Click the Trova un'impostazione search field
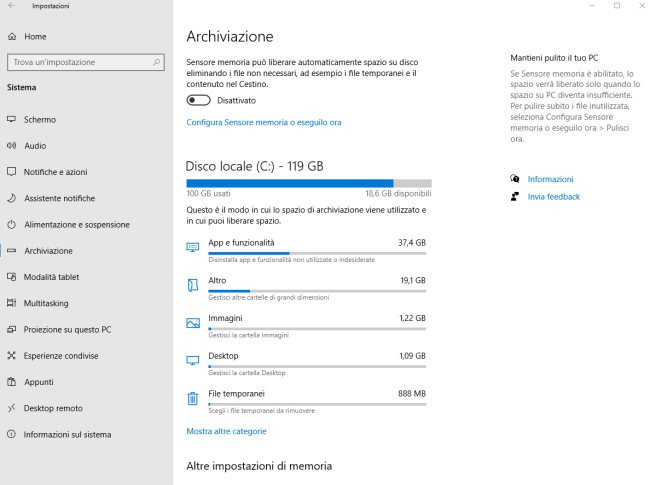Viewport: 650px width, 485px height. [x=86, y=62]
